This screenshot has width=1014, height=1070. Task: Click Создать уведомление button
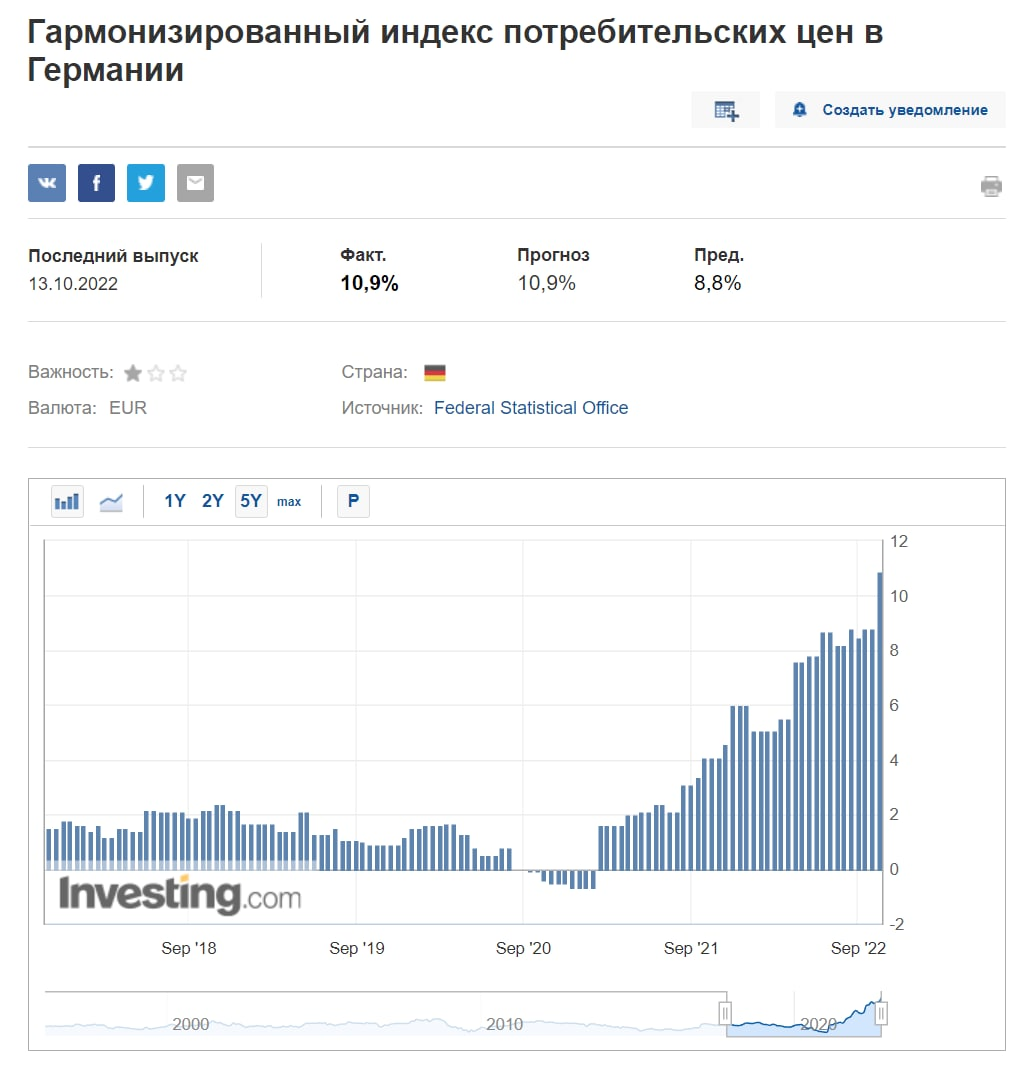tap(890, 110)
